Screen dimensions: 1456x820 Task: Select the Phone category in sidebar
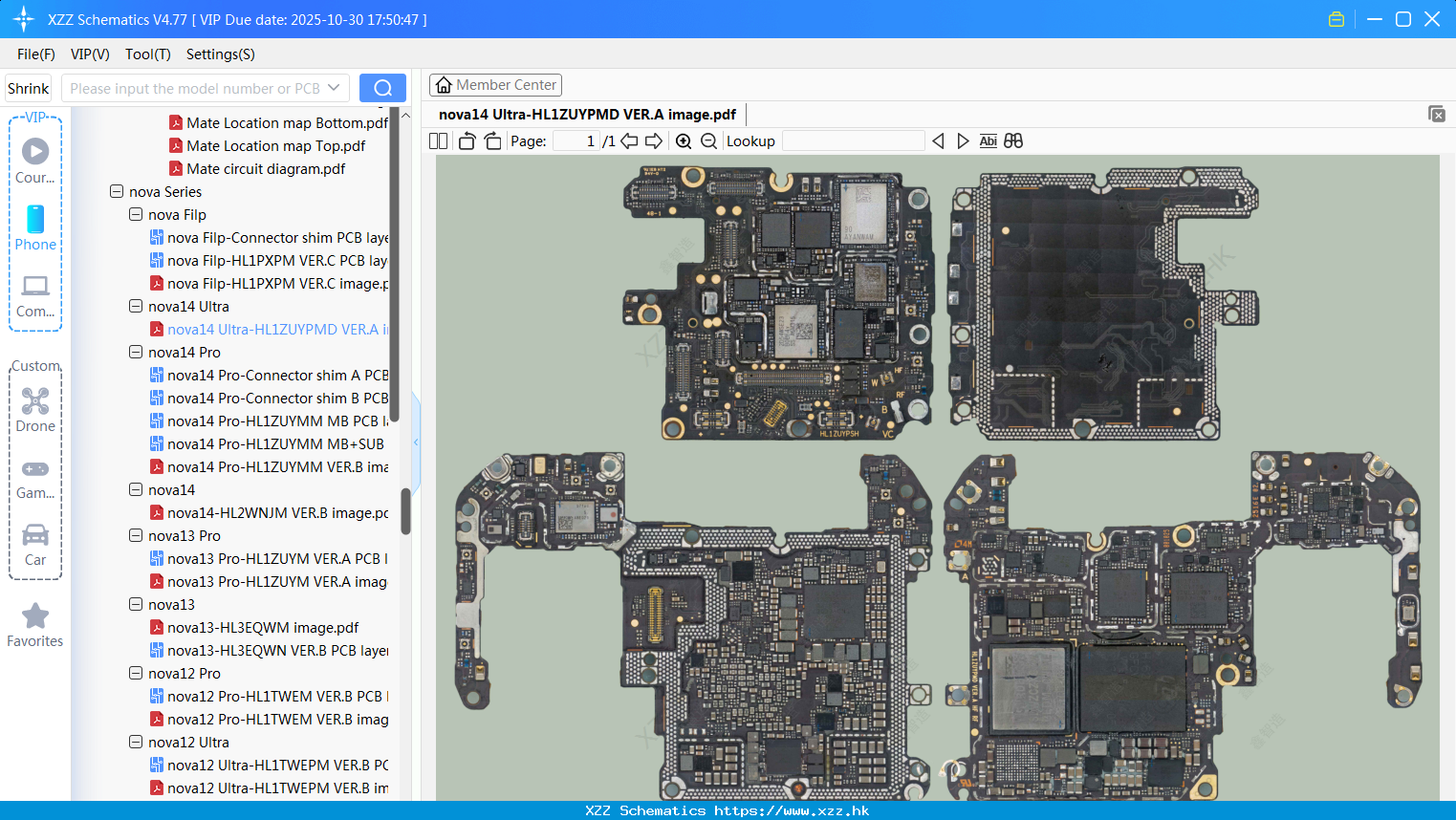(x=35, y=227)
